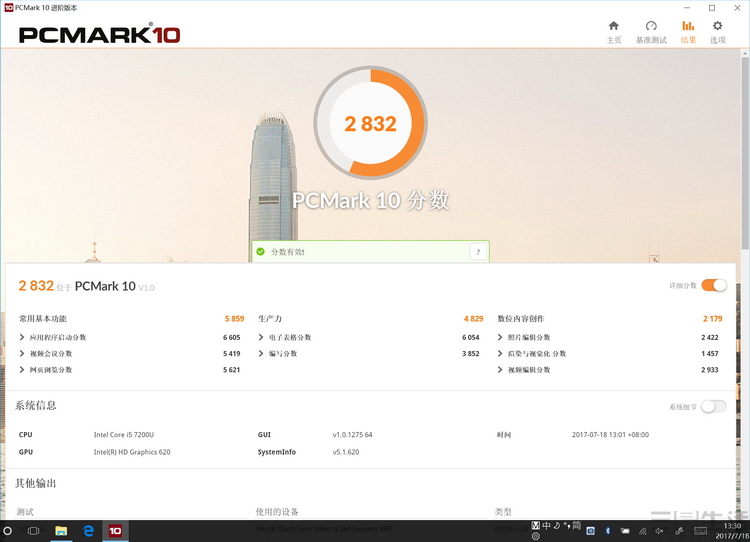
Task: Open the Benchmarks (基准测试) tab
Action: [x=651, y=32]
